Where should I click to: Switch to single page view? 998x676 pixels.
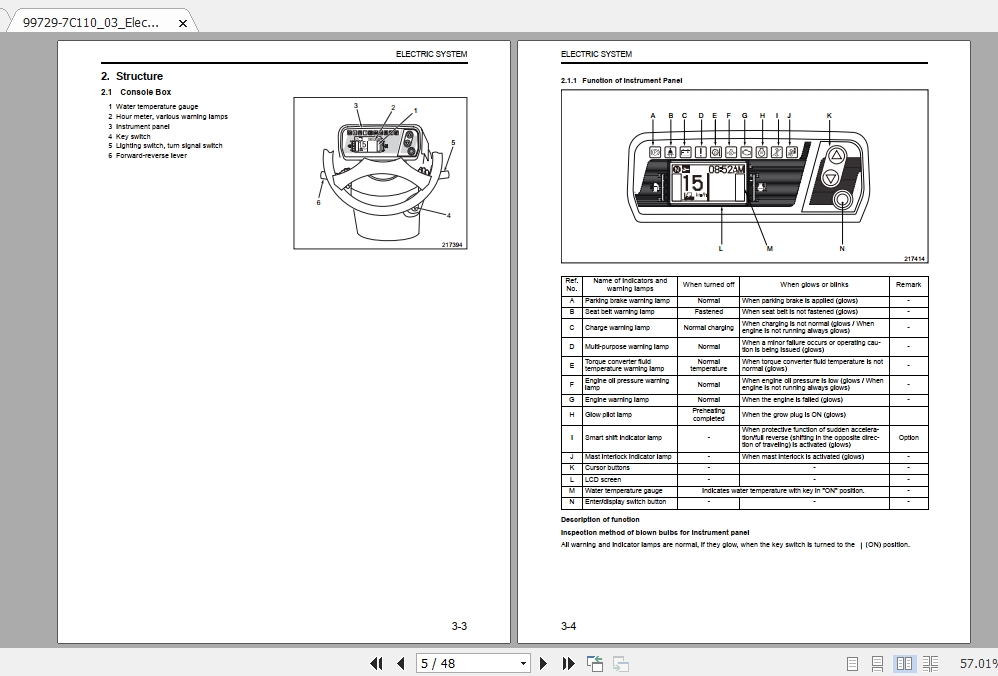(x=853, y=663)
